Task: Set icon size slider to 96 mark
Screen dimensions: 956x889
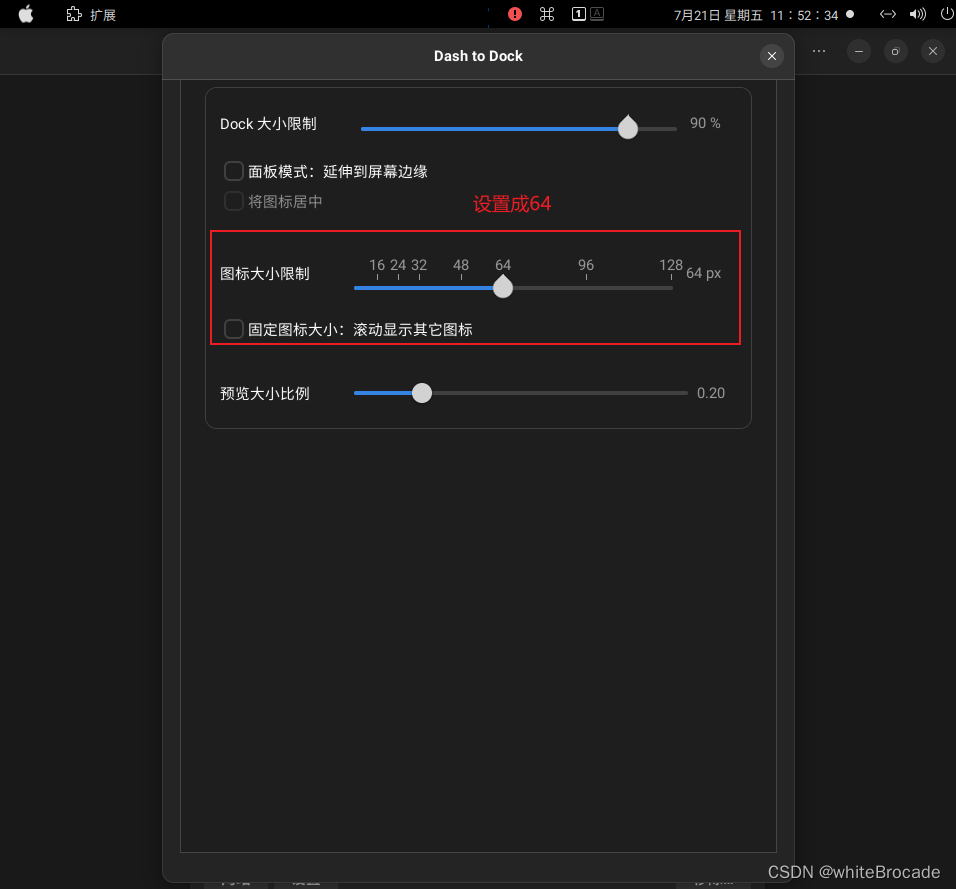Action: (587, 288)
